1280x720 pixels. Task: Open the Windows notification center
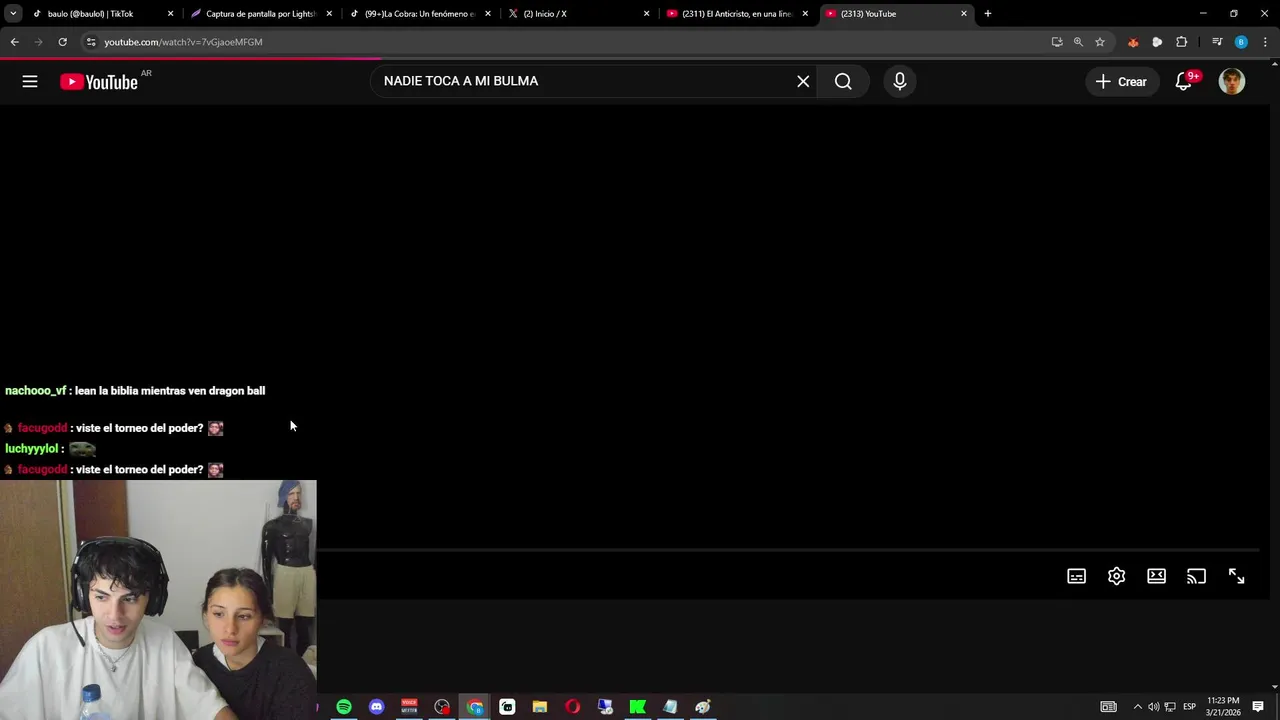(1258, 707)
